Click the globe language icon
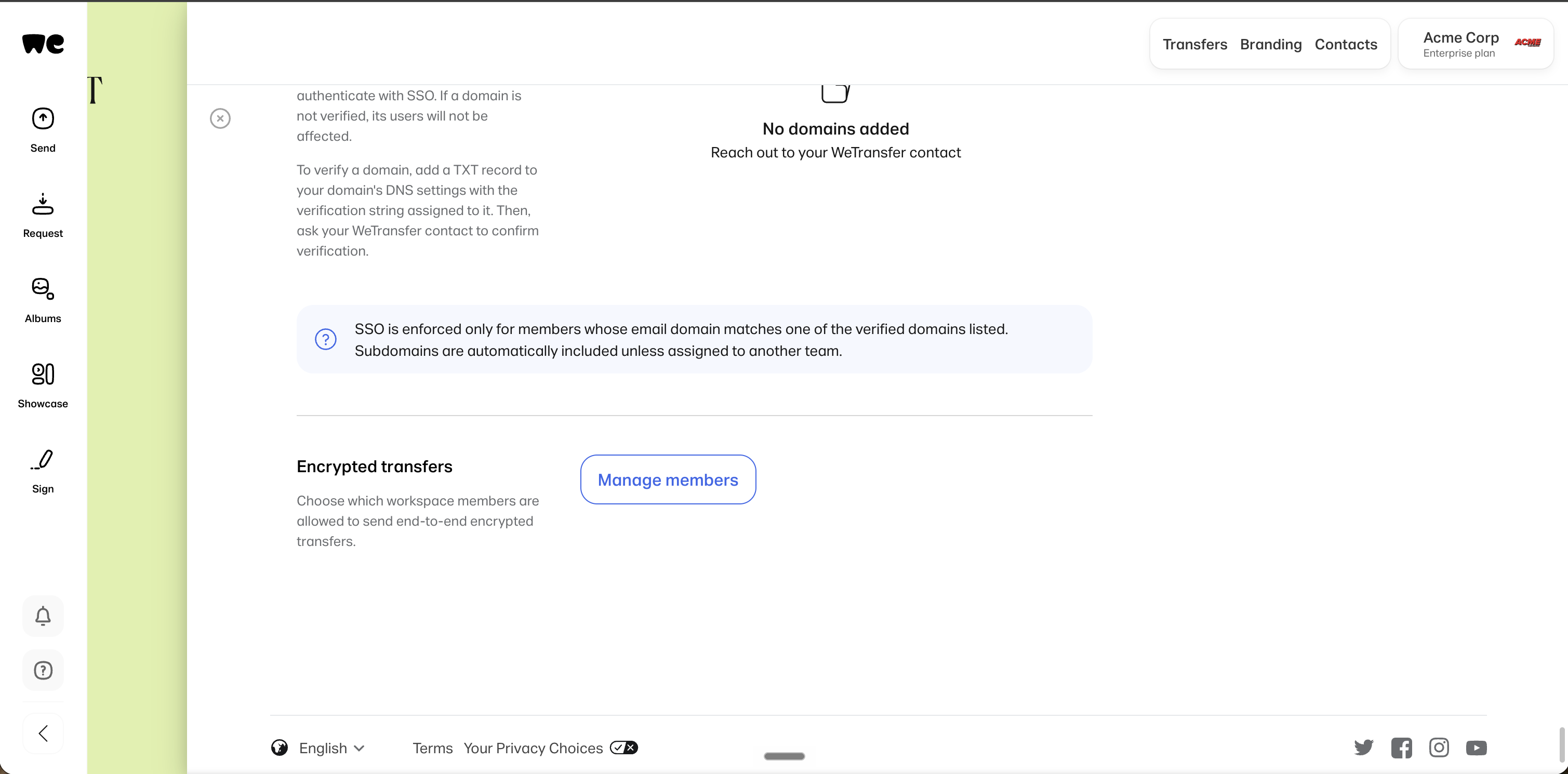Image resolution: width=1568 pixels, height=774 pixels. (280, 747)
